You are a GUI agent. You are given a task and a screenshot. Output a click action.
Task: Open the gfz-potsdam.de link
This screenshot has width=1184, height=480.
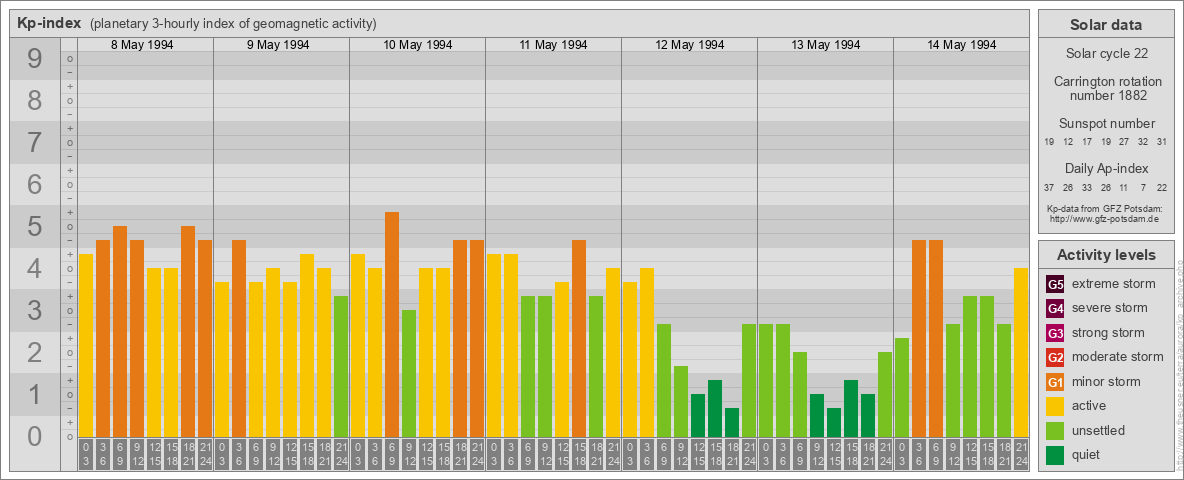[1104, 218]
